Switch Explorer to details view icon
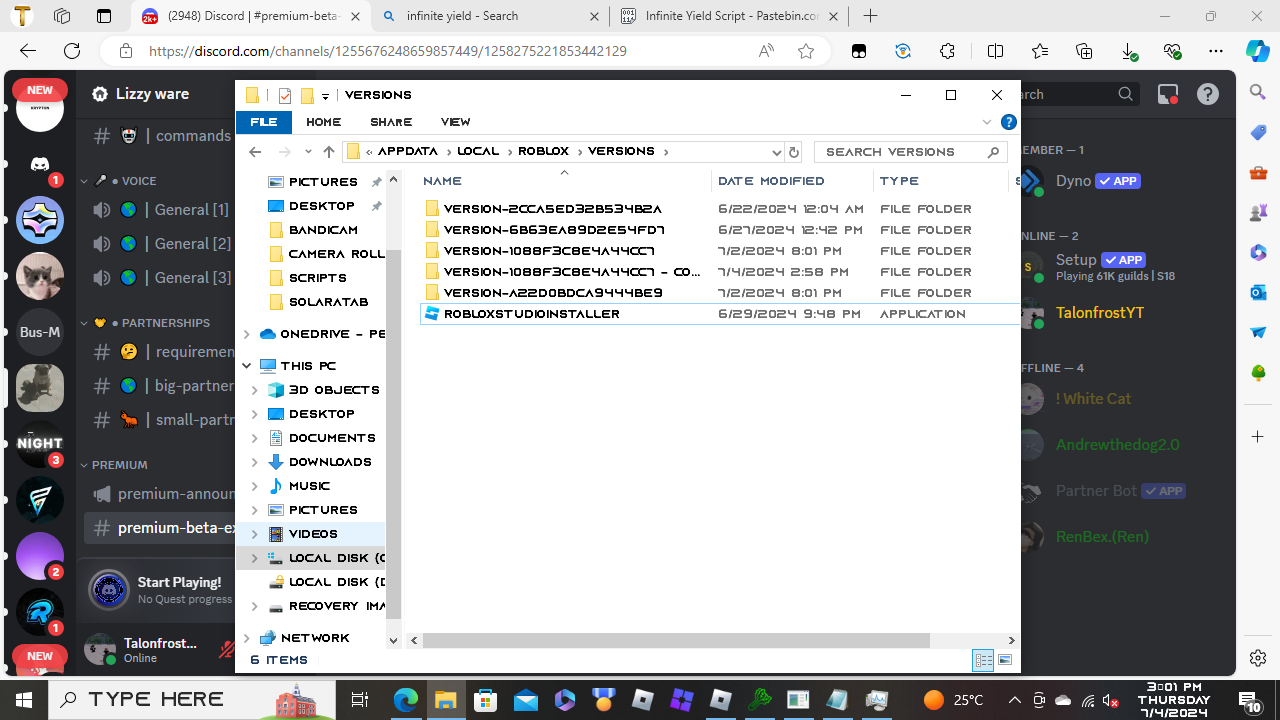Viewport: 1280px width, 720px height. [983, 660]
